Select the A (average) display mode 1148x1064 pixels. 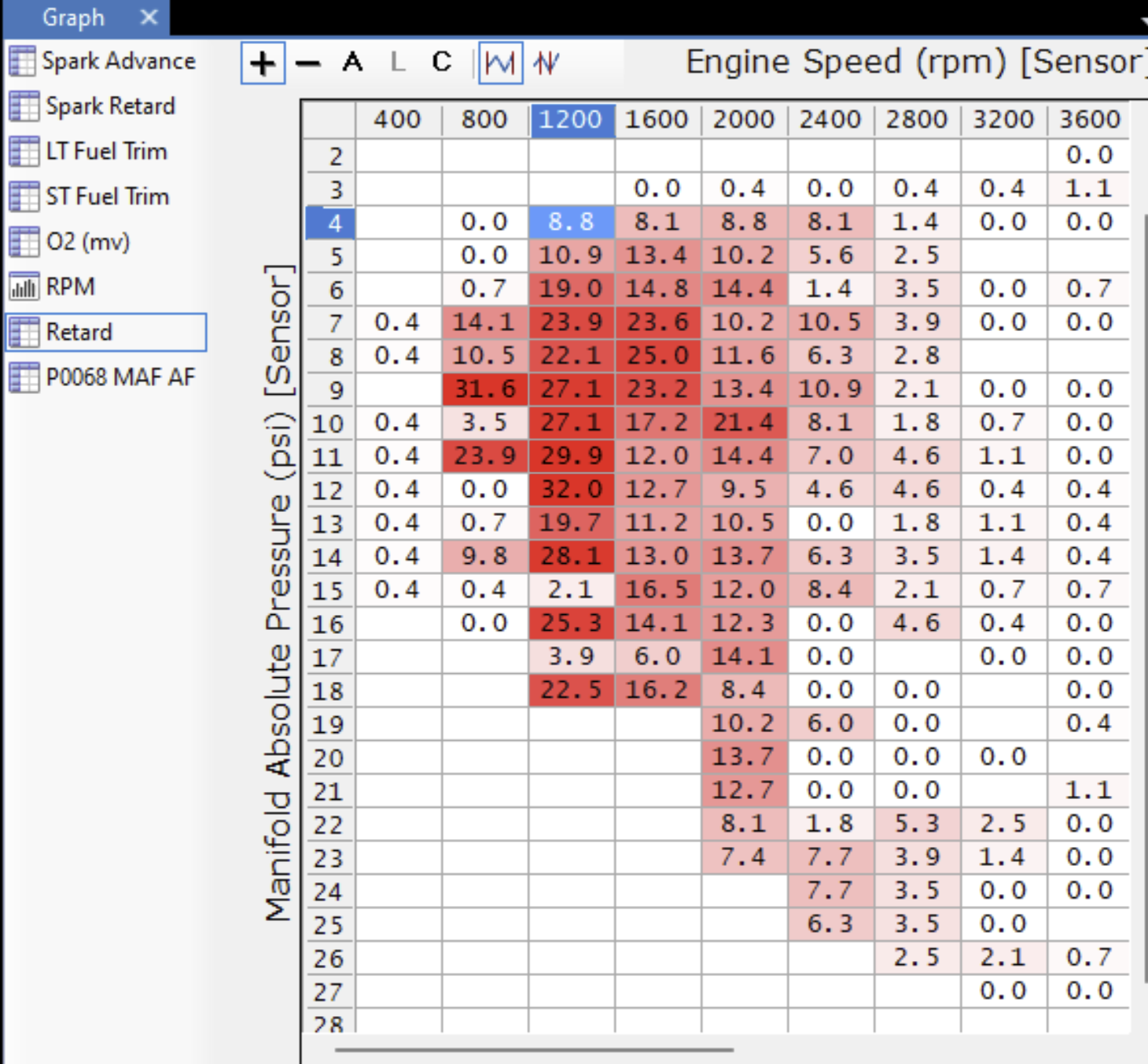[353, 61]
